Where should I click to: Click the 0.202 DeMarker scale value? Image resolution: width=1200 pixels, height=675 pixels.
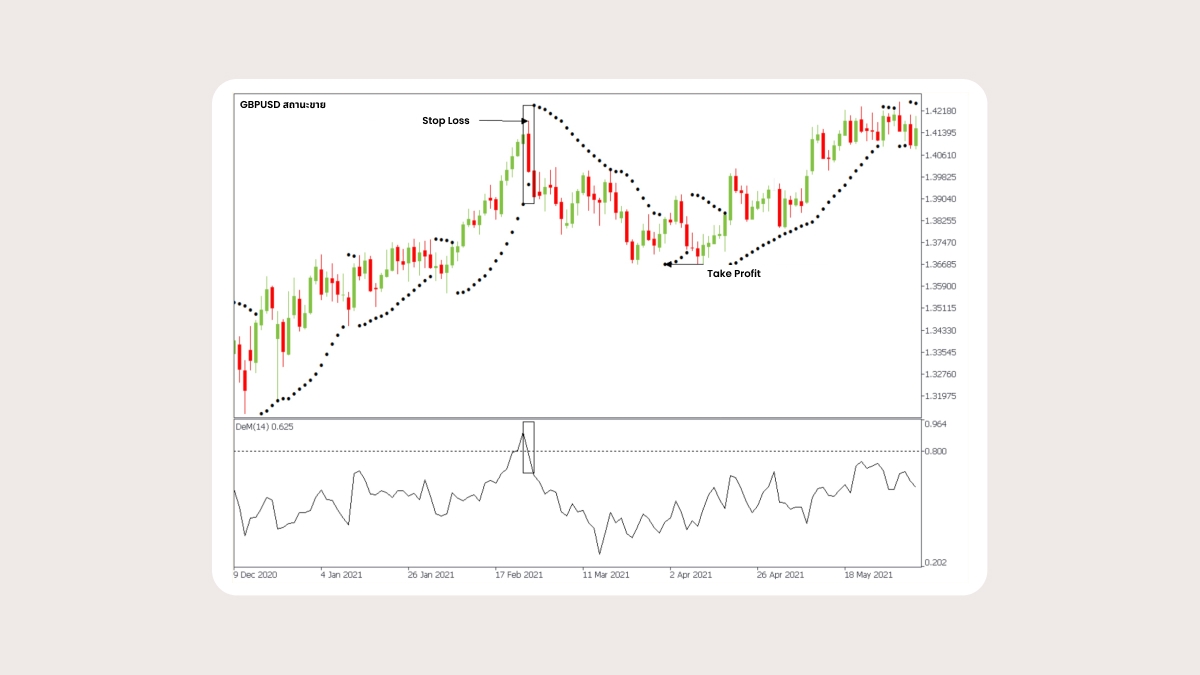(937, 563)
